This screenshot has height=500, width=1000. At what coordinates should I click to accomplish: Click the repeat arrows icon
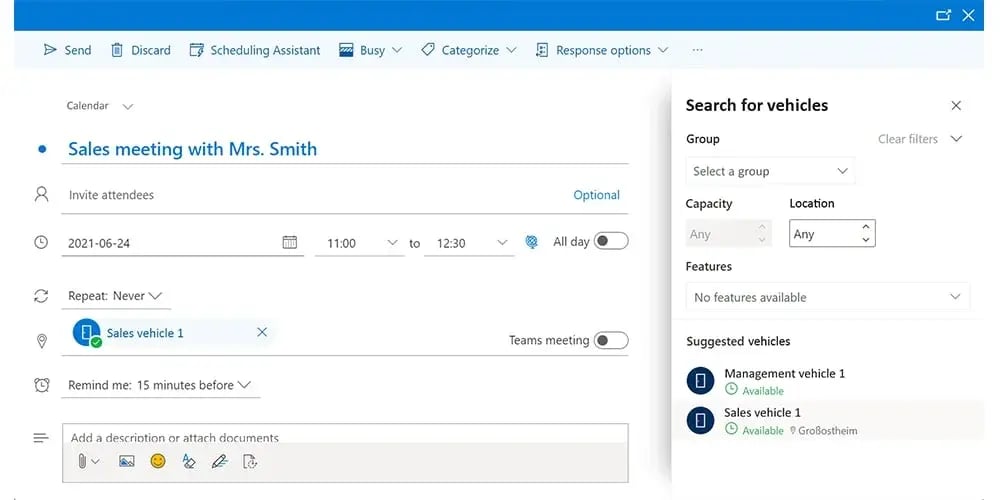tap(41, 296)
